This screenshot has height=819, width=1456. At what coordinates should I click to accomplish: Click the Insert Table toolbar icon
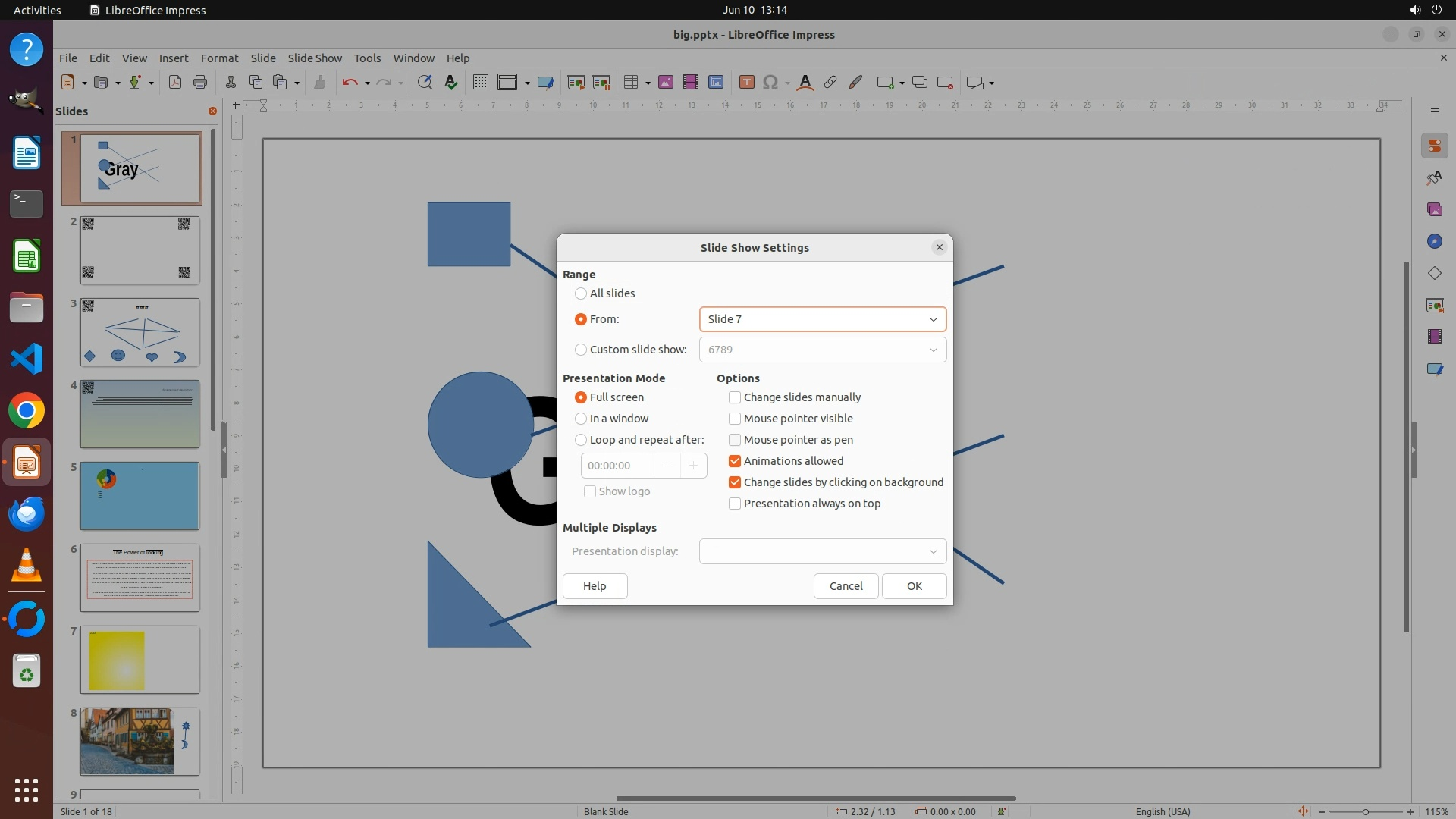630,83
